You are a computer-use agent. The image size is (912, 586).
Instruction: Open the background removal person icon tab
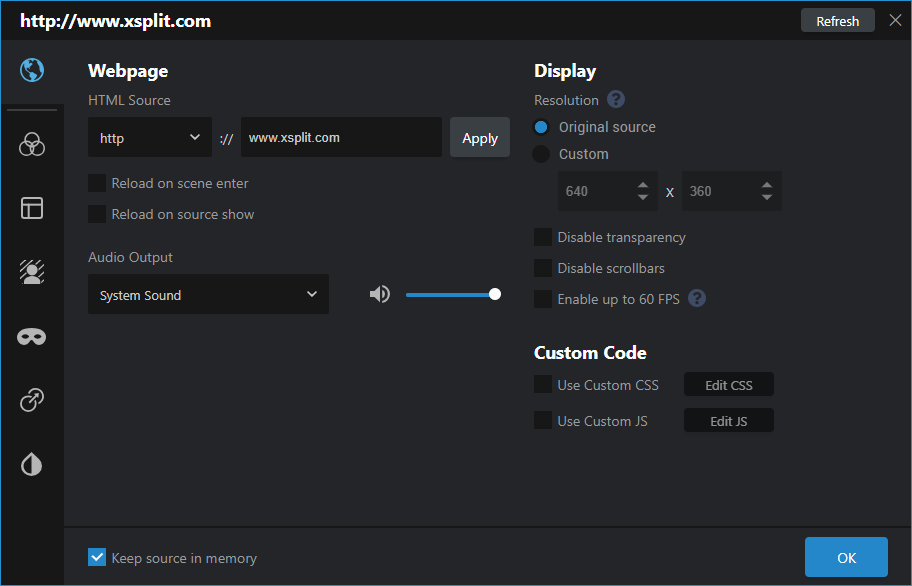(x=32, y=271)
